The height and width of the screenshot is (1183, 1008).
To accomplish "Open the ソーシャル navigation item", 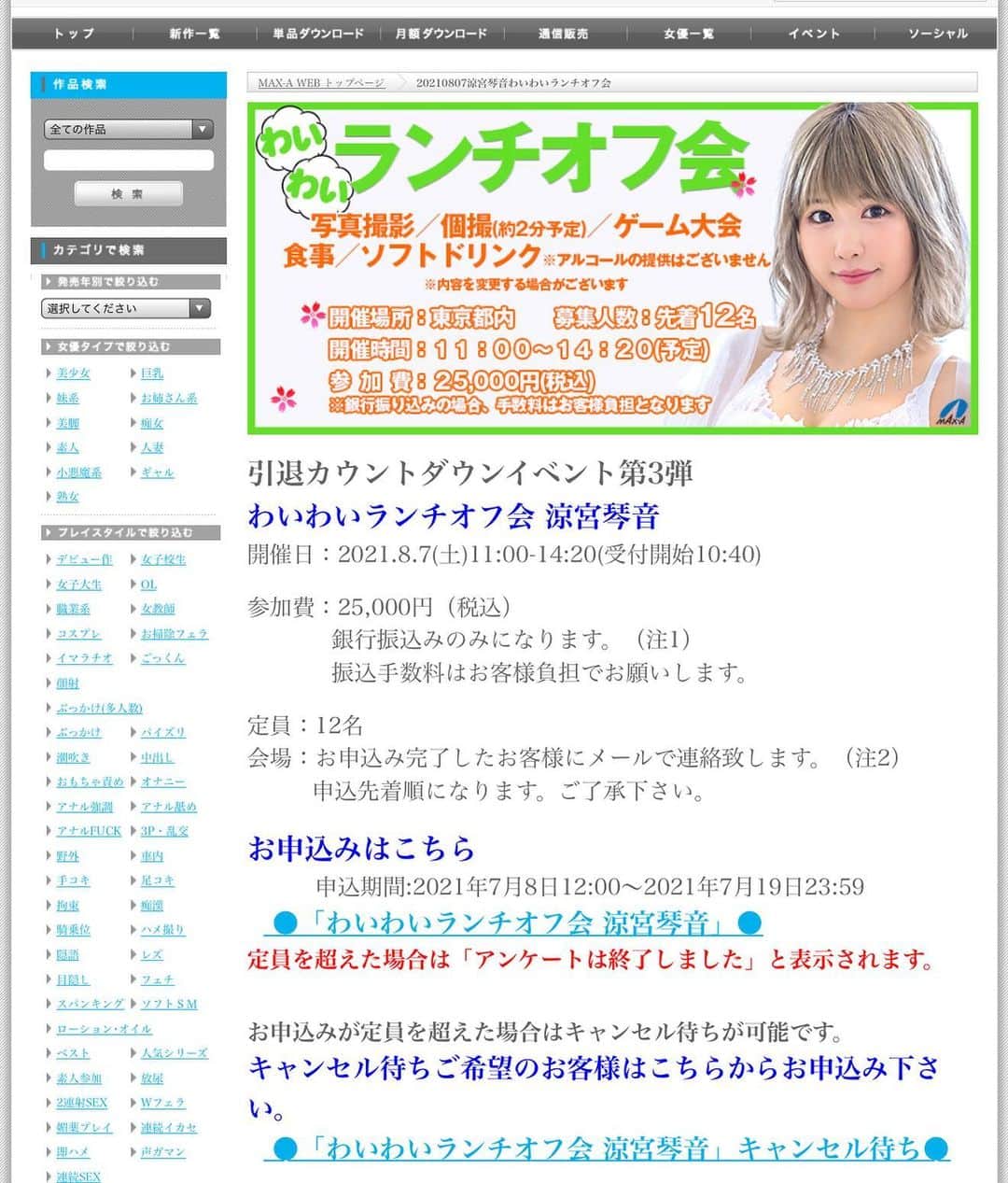I will [x=937, y=34].
